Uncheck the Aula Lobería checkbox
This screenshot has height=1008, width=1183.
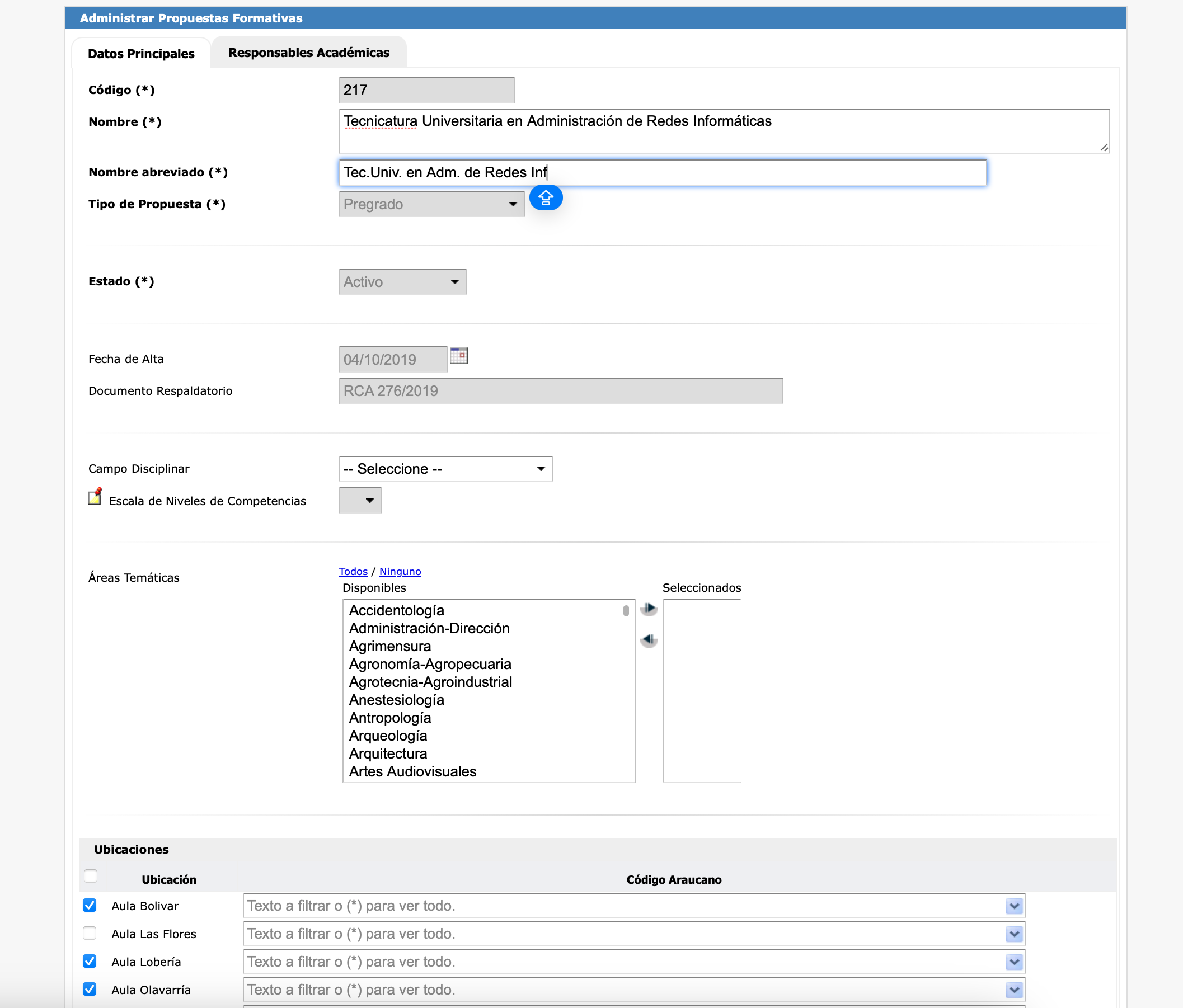[90, 961]
